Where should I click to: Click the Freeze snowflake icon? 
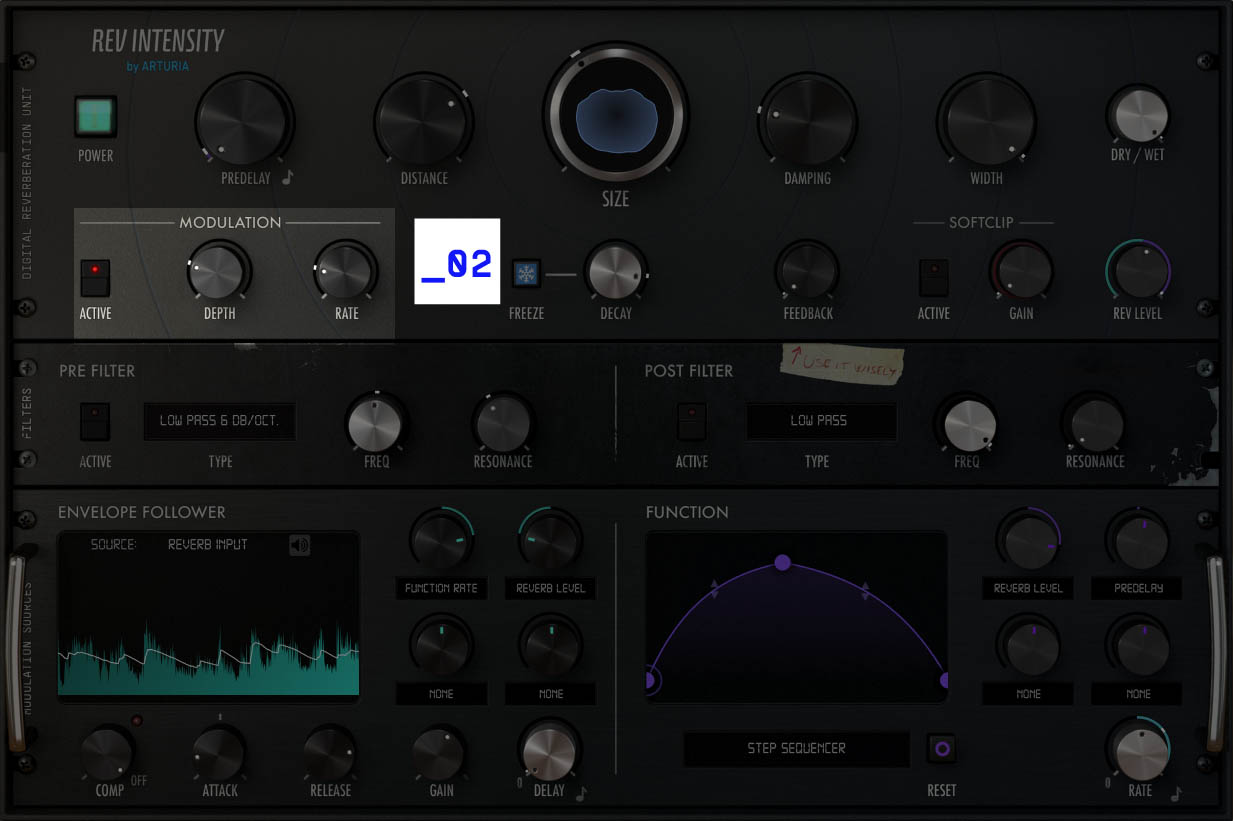526,273
